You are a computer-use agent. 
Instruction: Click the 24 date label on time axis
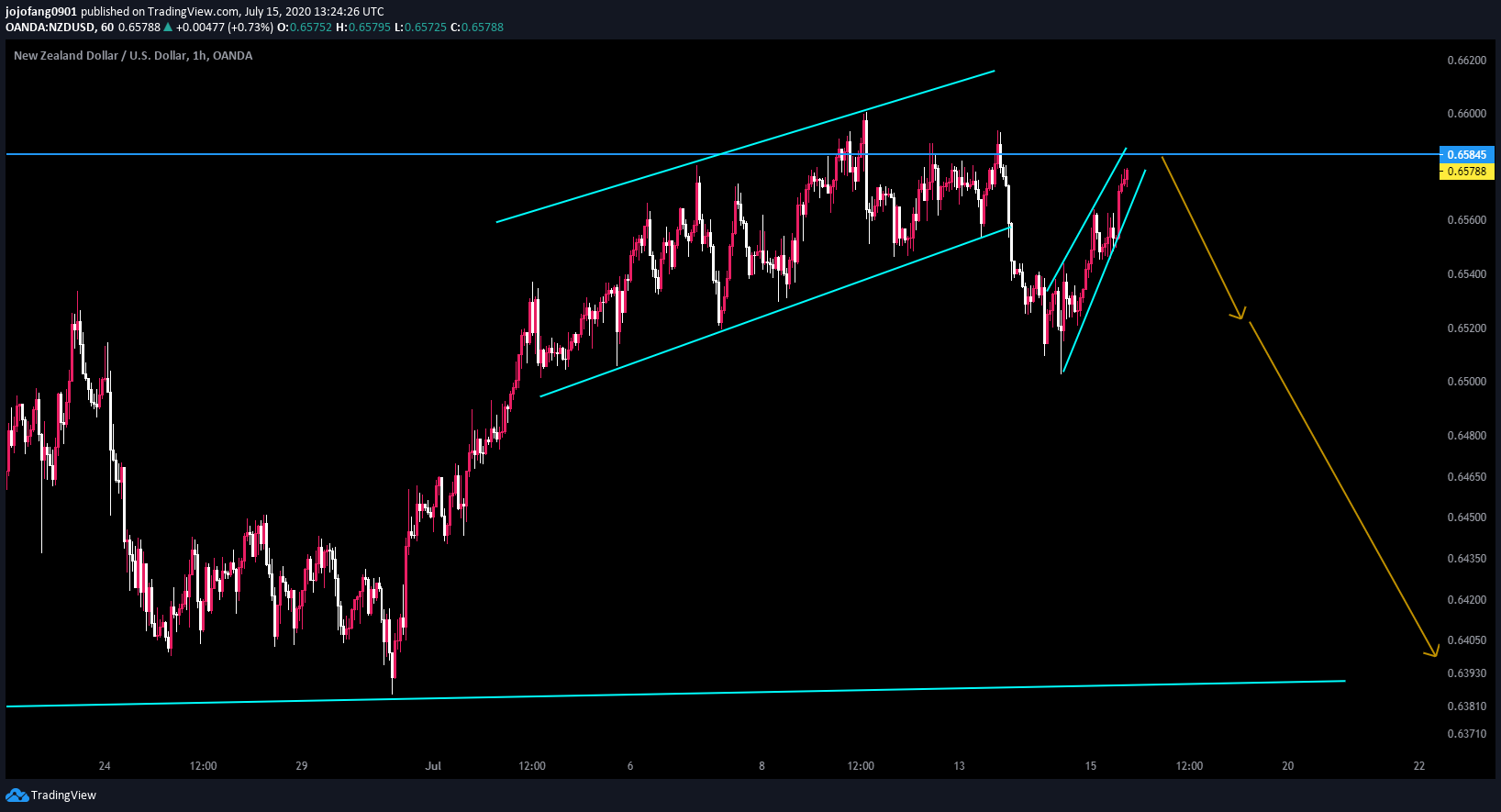pos(105,766)
